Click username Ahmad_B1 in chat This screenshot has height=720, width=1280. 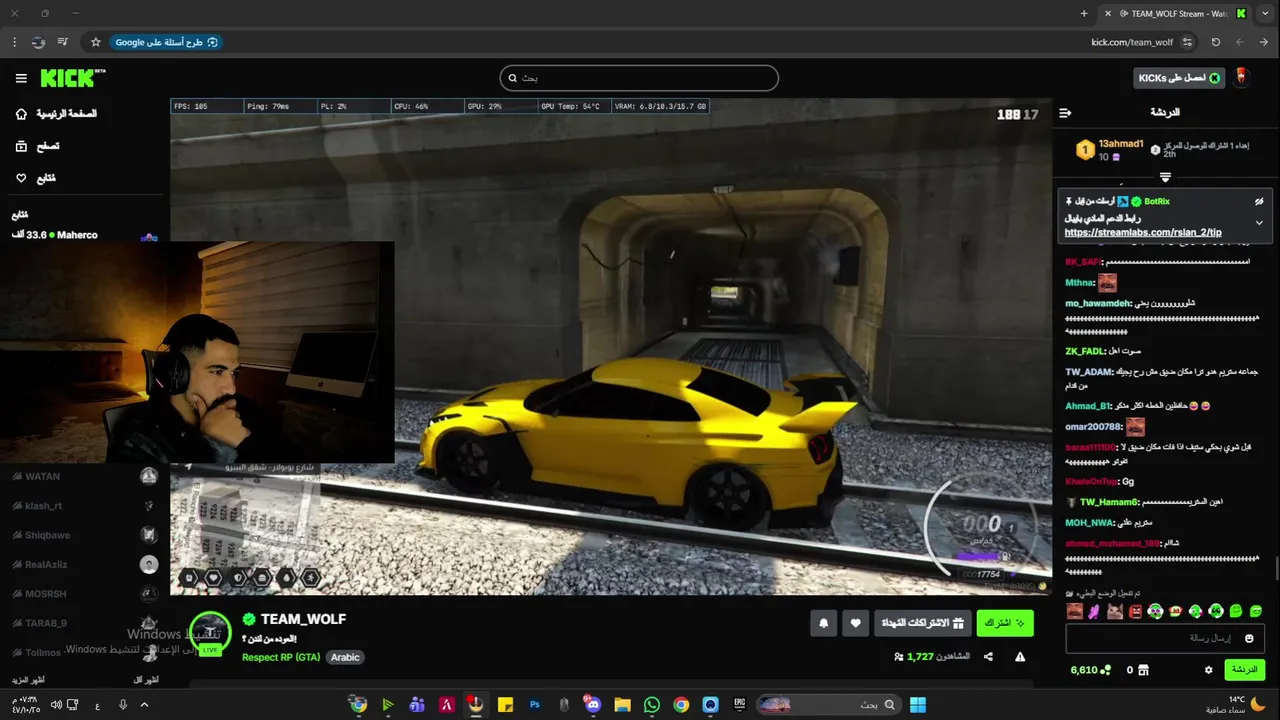point(1087,406)
